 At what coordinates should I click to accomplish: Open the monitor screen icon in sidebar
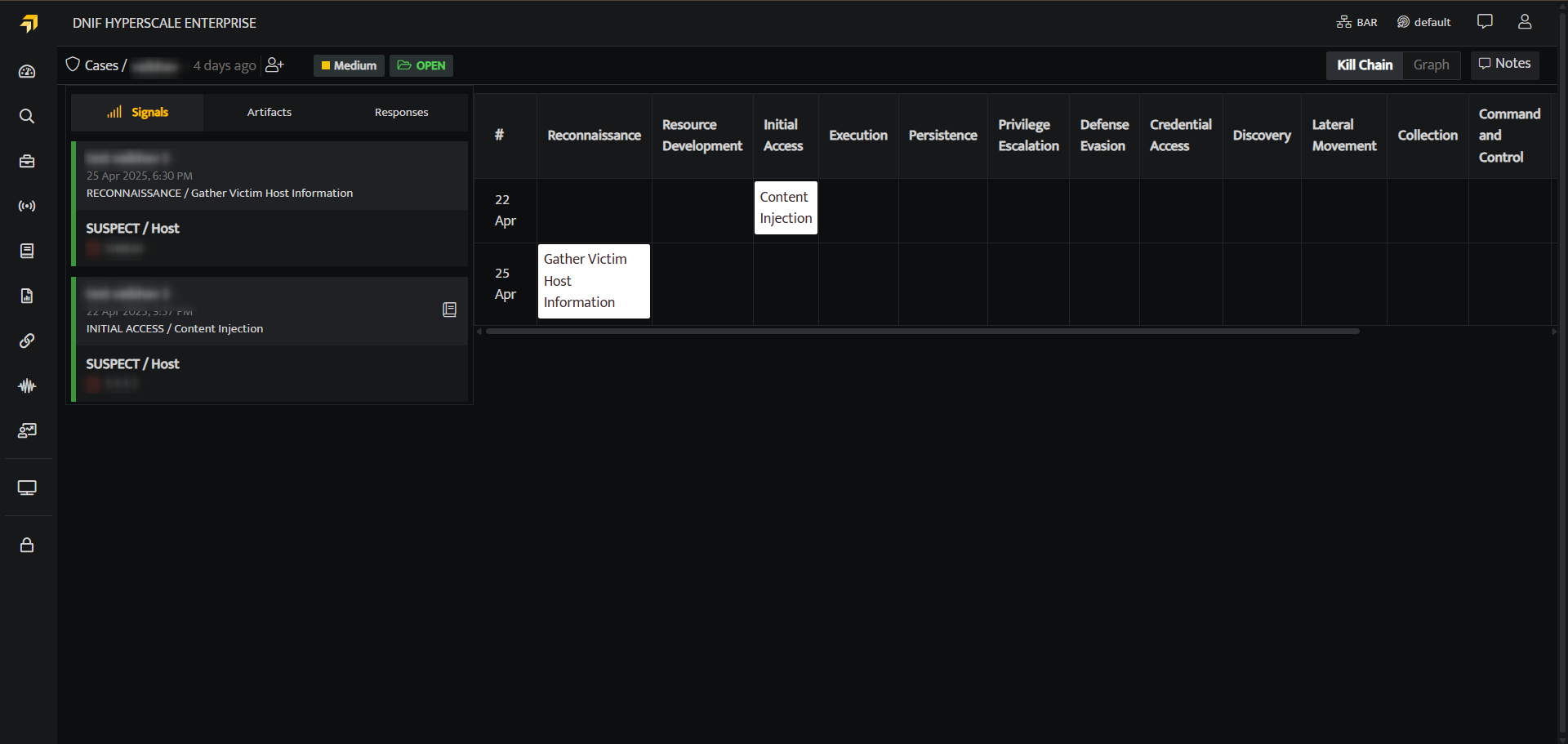tap(27, 488)
